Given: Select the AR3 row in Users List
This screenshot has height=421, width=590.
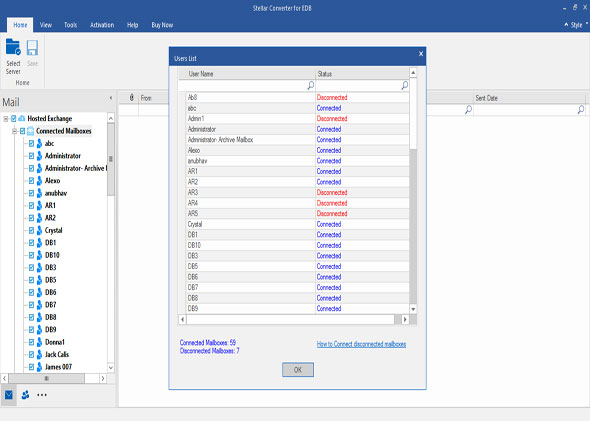Looking at the screenshot, I should pyautogui.click(x=298, y=192).
